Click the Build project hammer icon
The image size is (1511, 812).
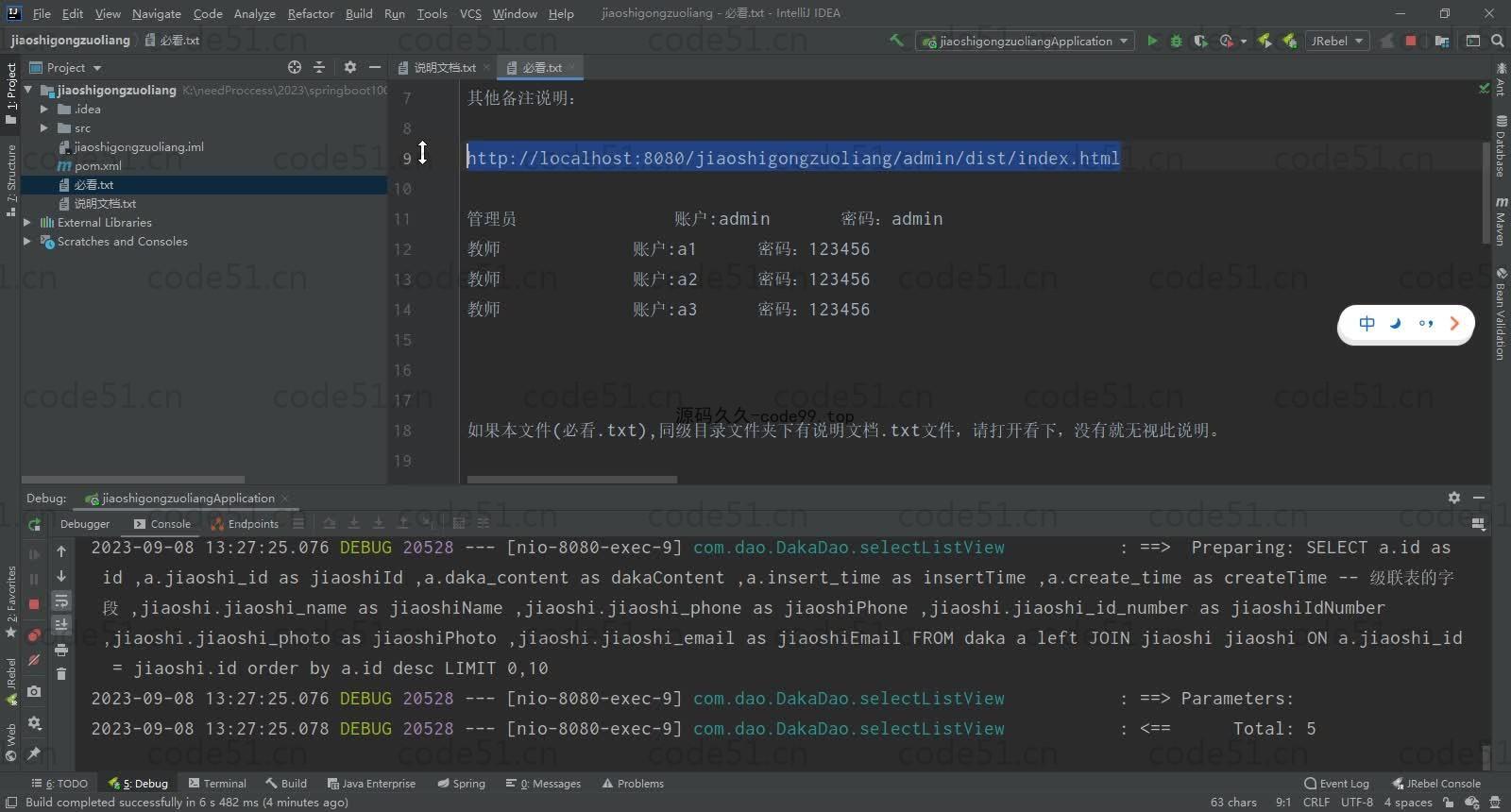click(896, 41)
